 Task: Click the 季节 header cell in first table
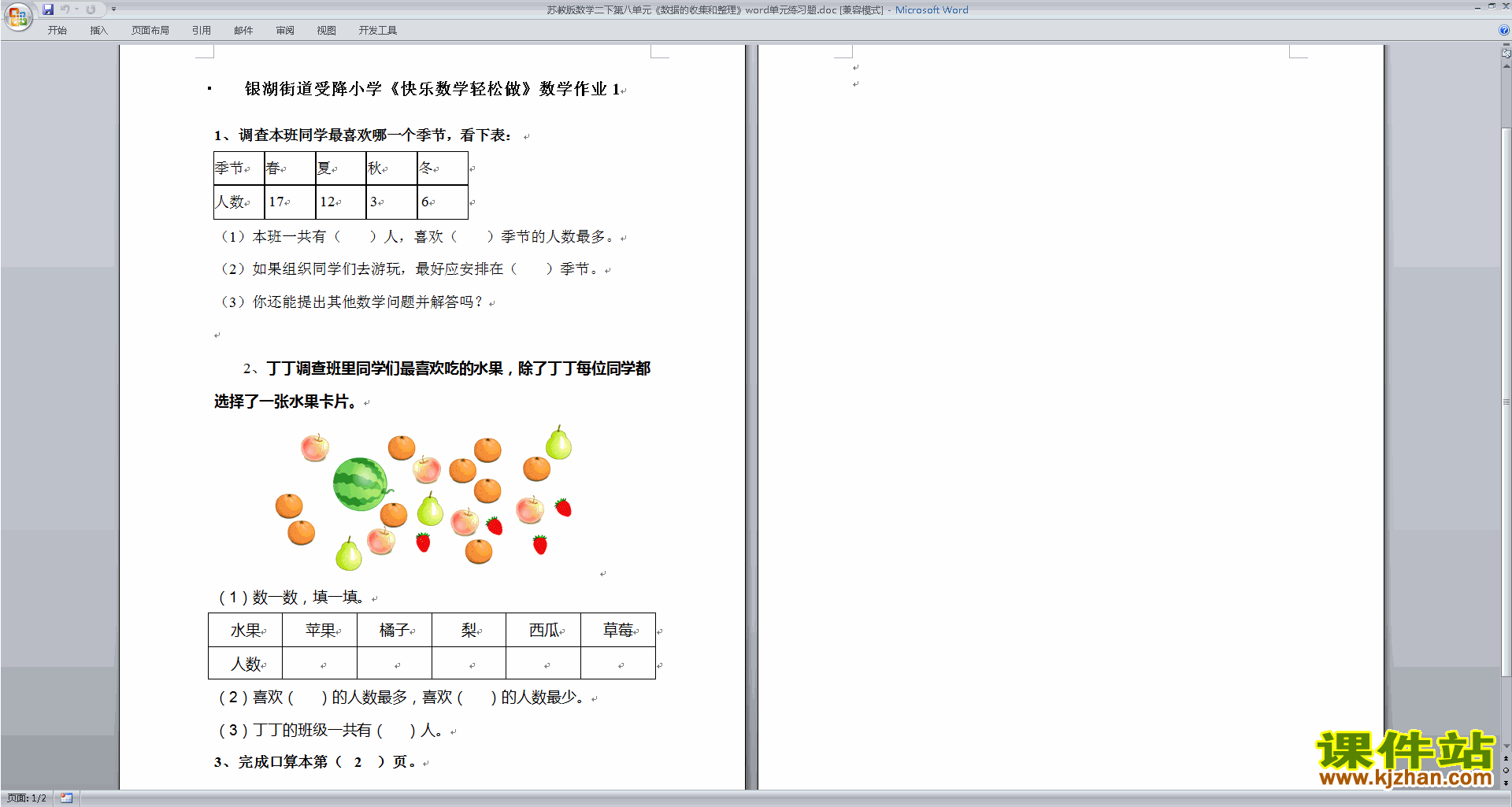click(x=239, y=168)
